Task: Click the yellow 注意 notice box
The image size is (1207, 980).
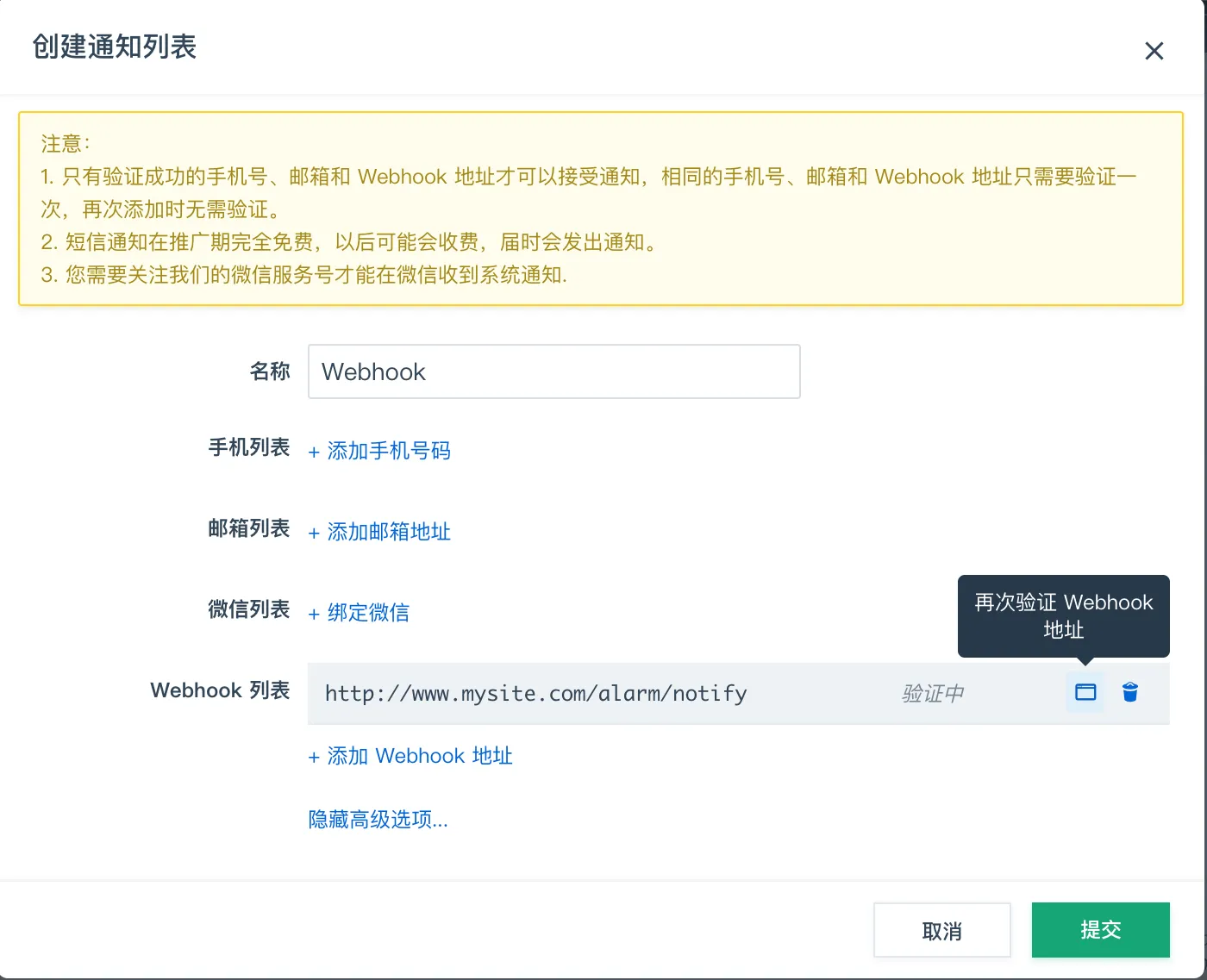Action: (x=600, y=209)
